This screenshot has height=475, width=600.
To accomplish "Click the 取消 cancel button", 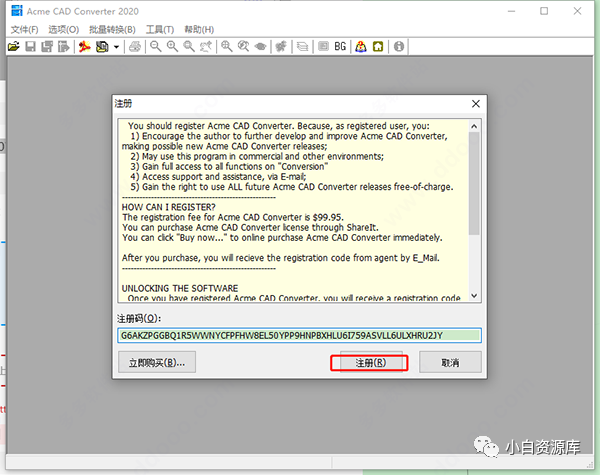I will 450,362.
